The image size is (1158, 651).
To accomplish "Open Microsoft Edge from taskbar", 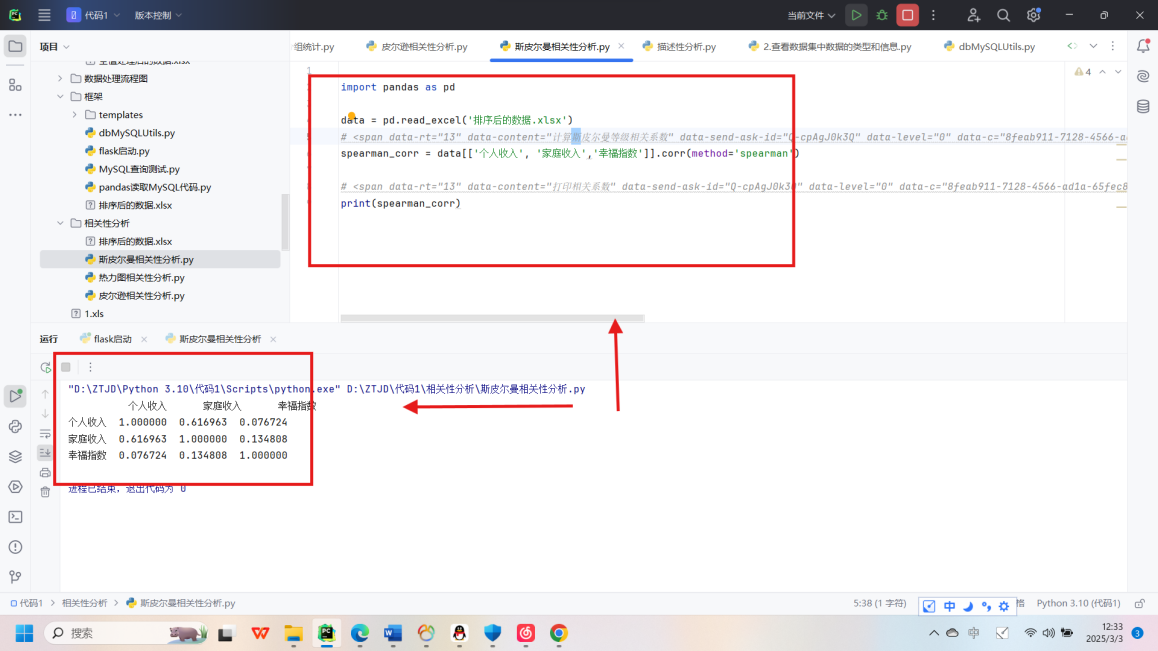I will [360, 633].
